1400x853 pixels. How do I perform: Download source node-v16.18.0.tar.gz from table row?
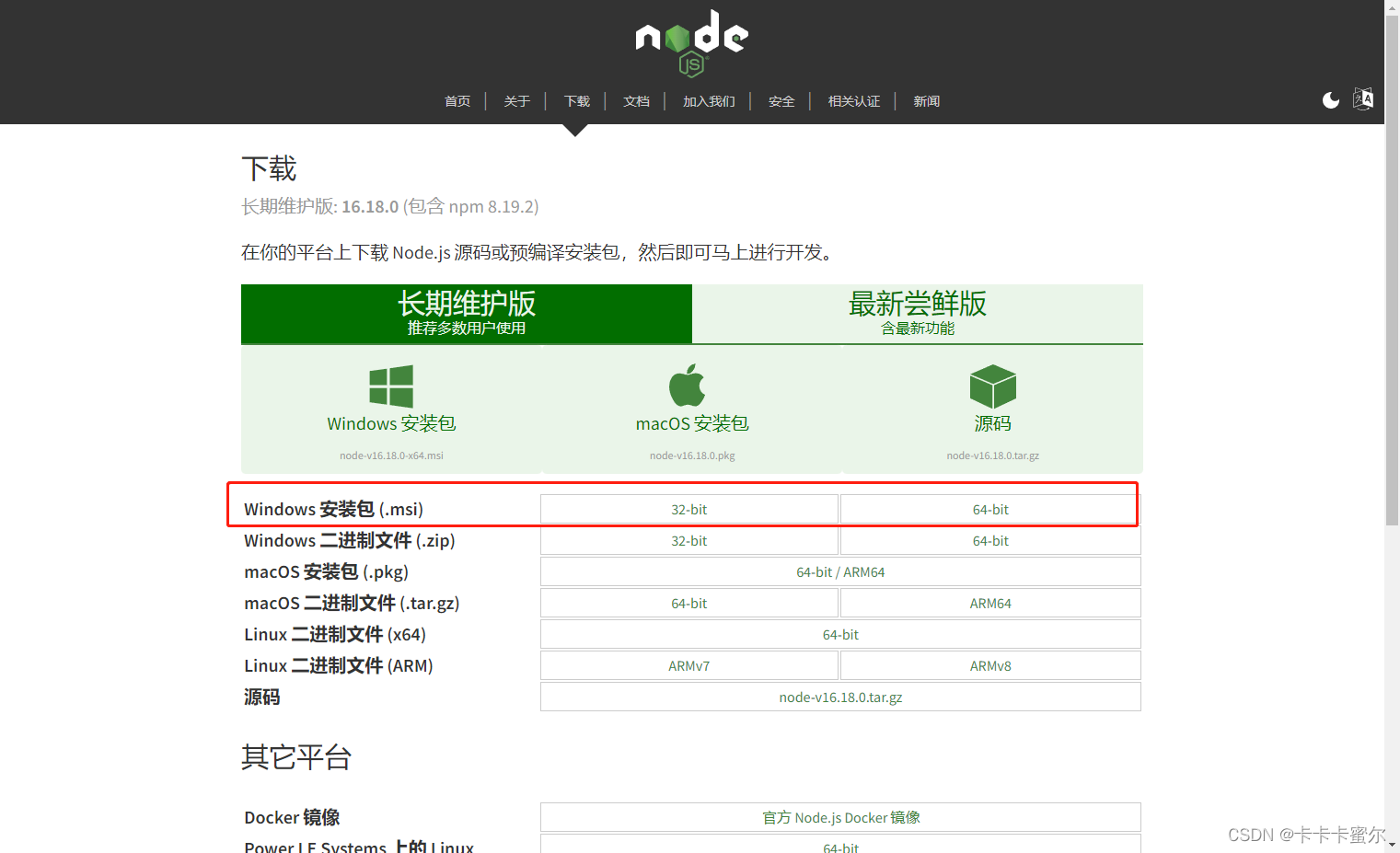coord(840,697)
